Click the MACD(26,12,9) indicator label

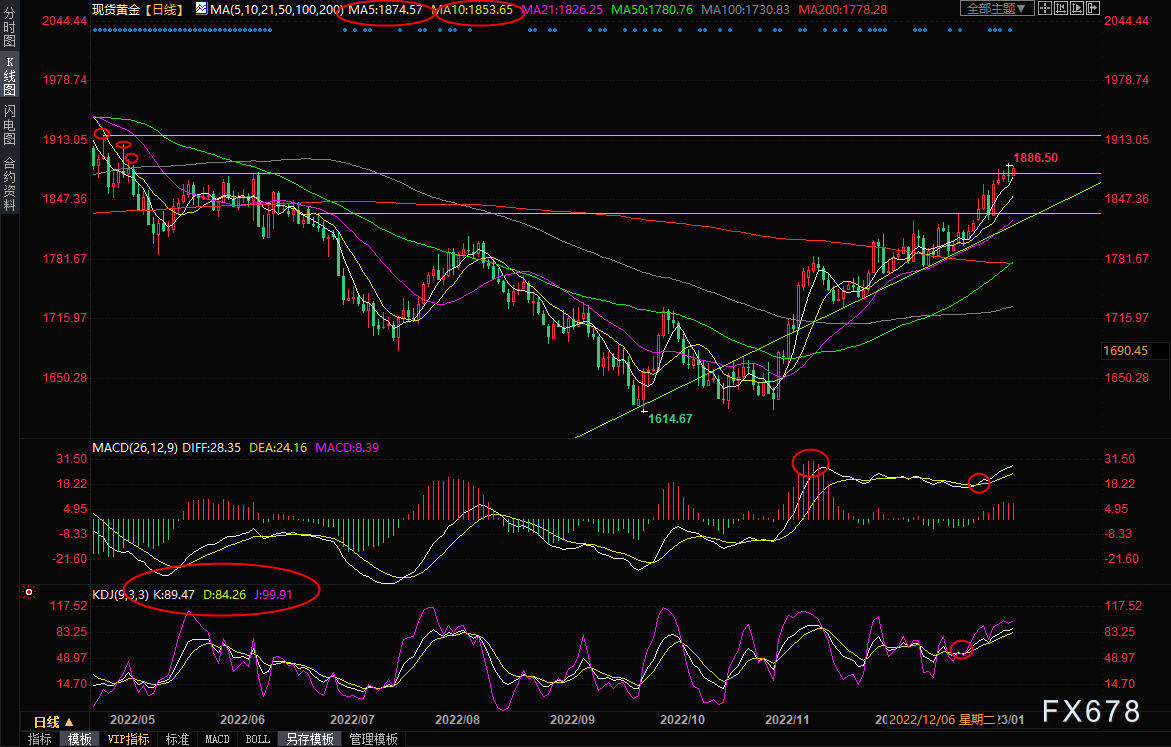tap(133, 447)
